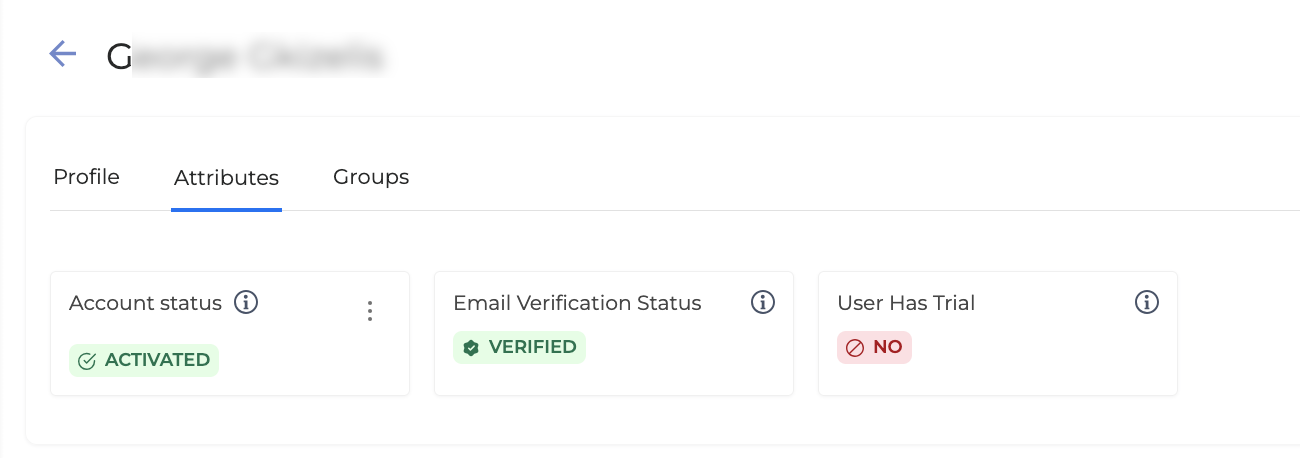The width and height of the screenshot is (1300, 458).
Task: Open the Account status three-dot menu
Action: 370,311
